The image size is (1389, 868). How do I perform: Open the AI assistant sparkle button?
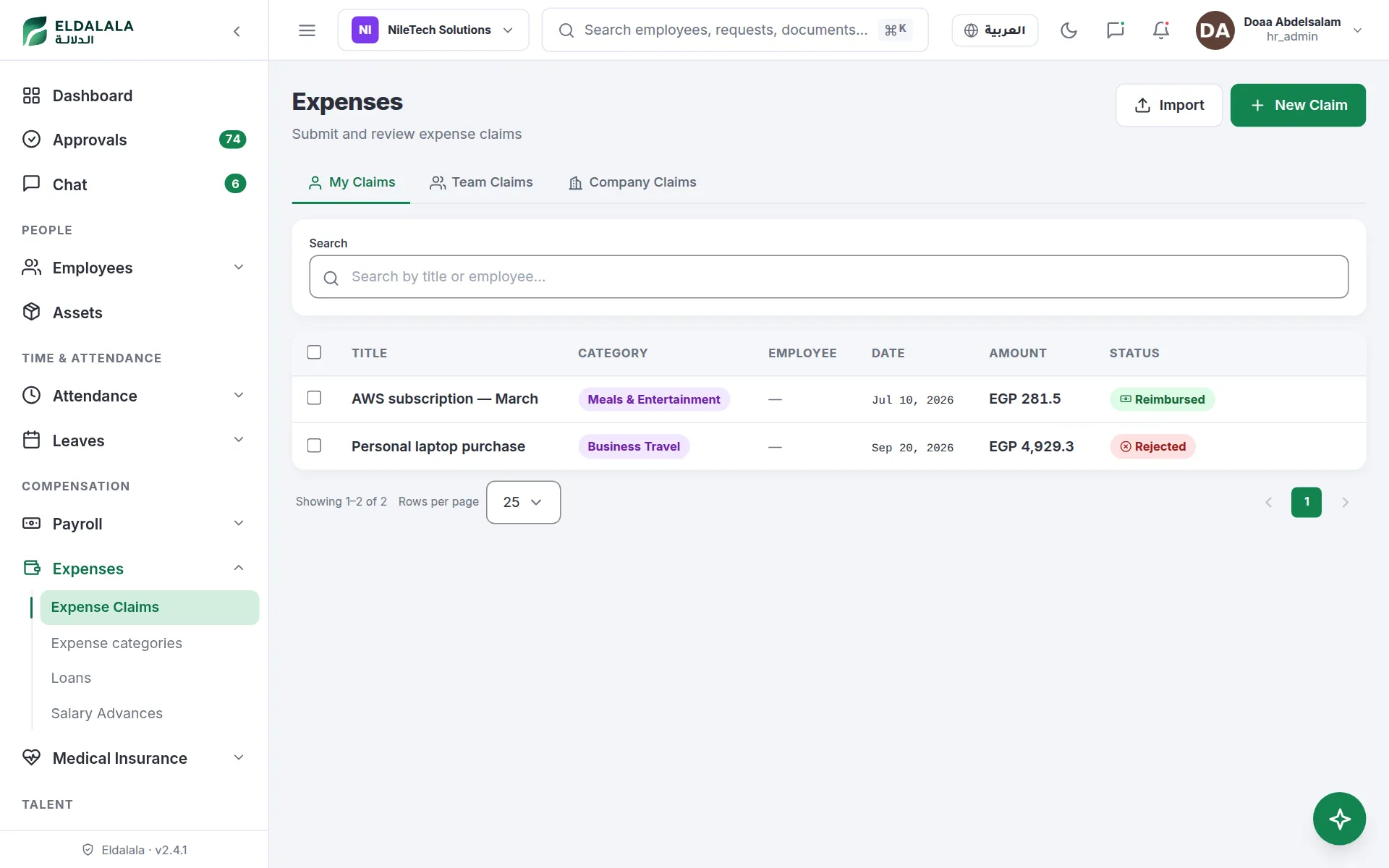pyautogui.click(x=1339, y=819)
